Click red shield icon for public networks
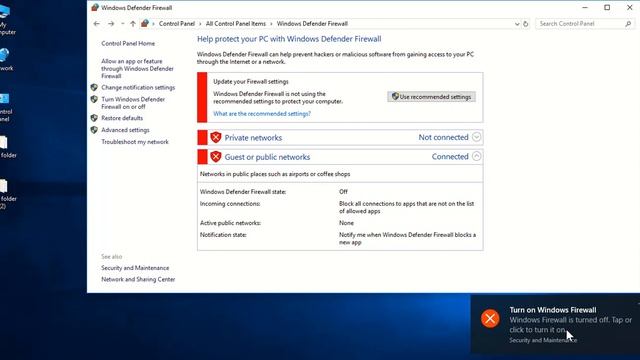The image size is (640, 360). pos(216,157)
